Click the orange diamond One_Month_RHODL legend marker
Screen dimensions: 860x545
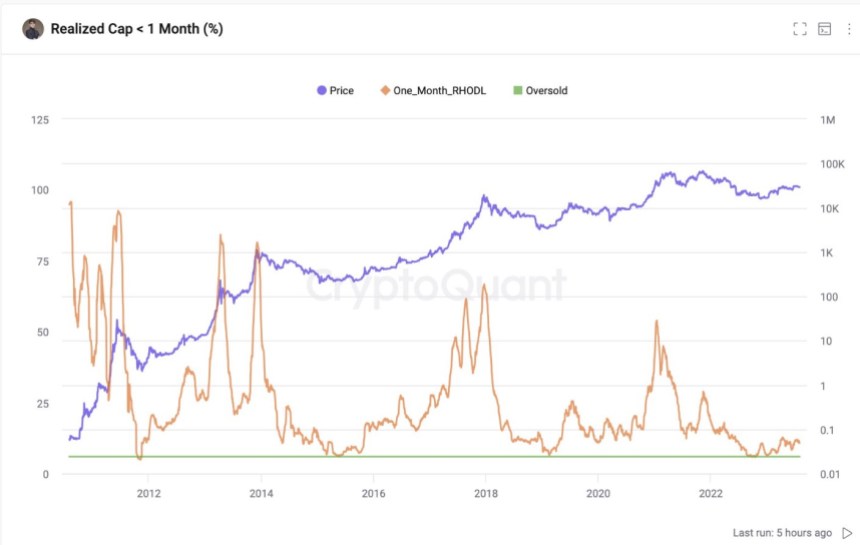point(385,91)
